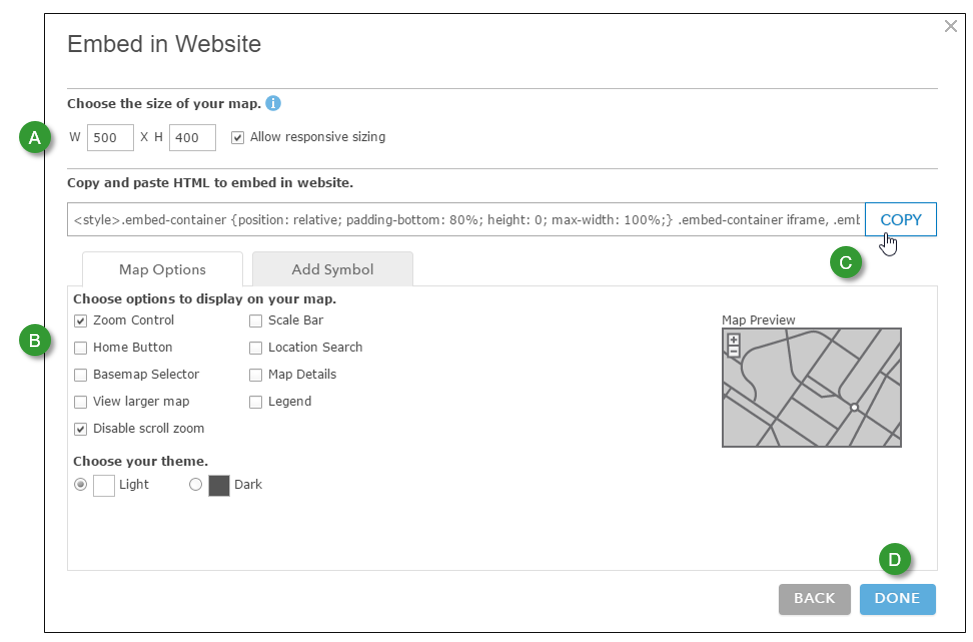Enable the Scale Bar checkbox
The width and height of the screenshot is (973, 642).
[x=256, y=321]
